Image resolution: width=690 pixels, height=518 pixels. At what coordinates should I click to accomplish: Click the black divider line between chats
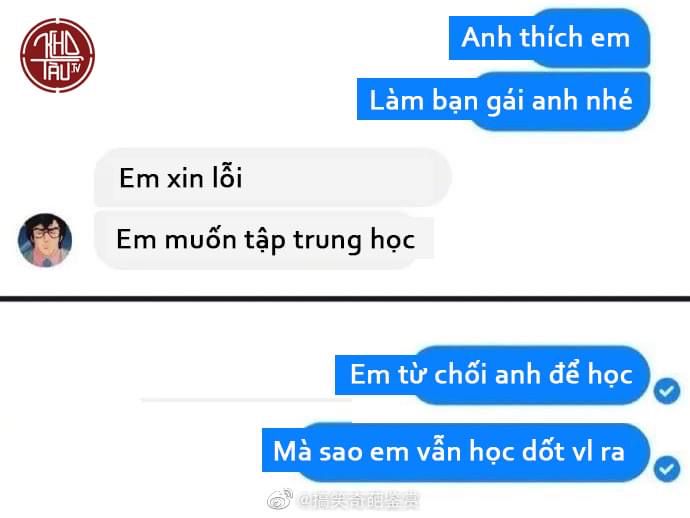point(345,299)
